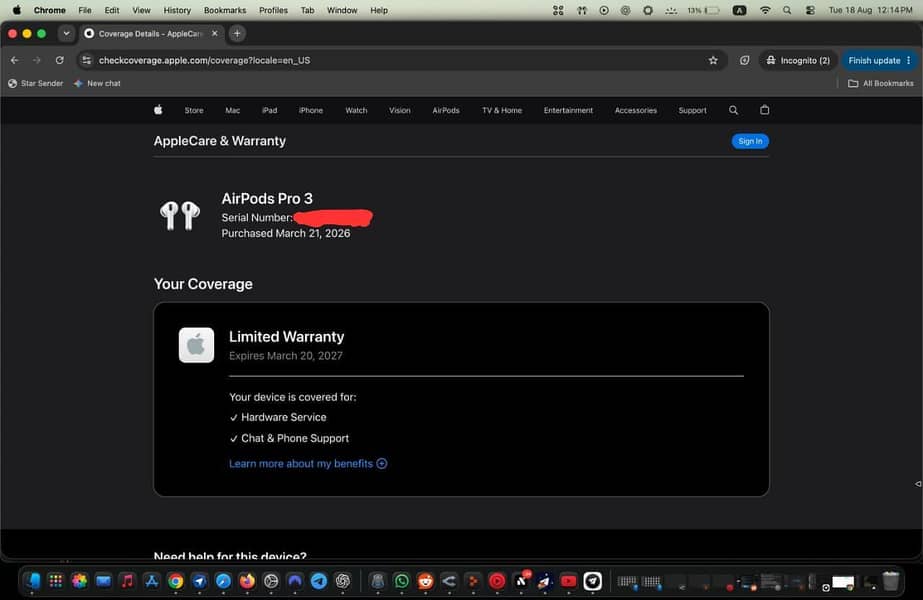The height and width of the screenshot is (600, 923).
Task: Open the Apple site search icon
Action: point(733,110)
